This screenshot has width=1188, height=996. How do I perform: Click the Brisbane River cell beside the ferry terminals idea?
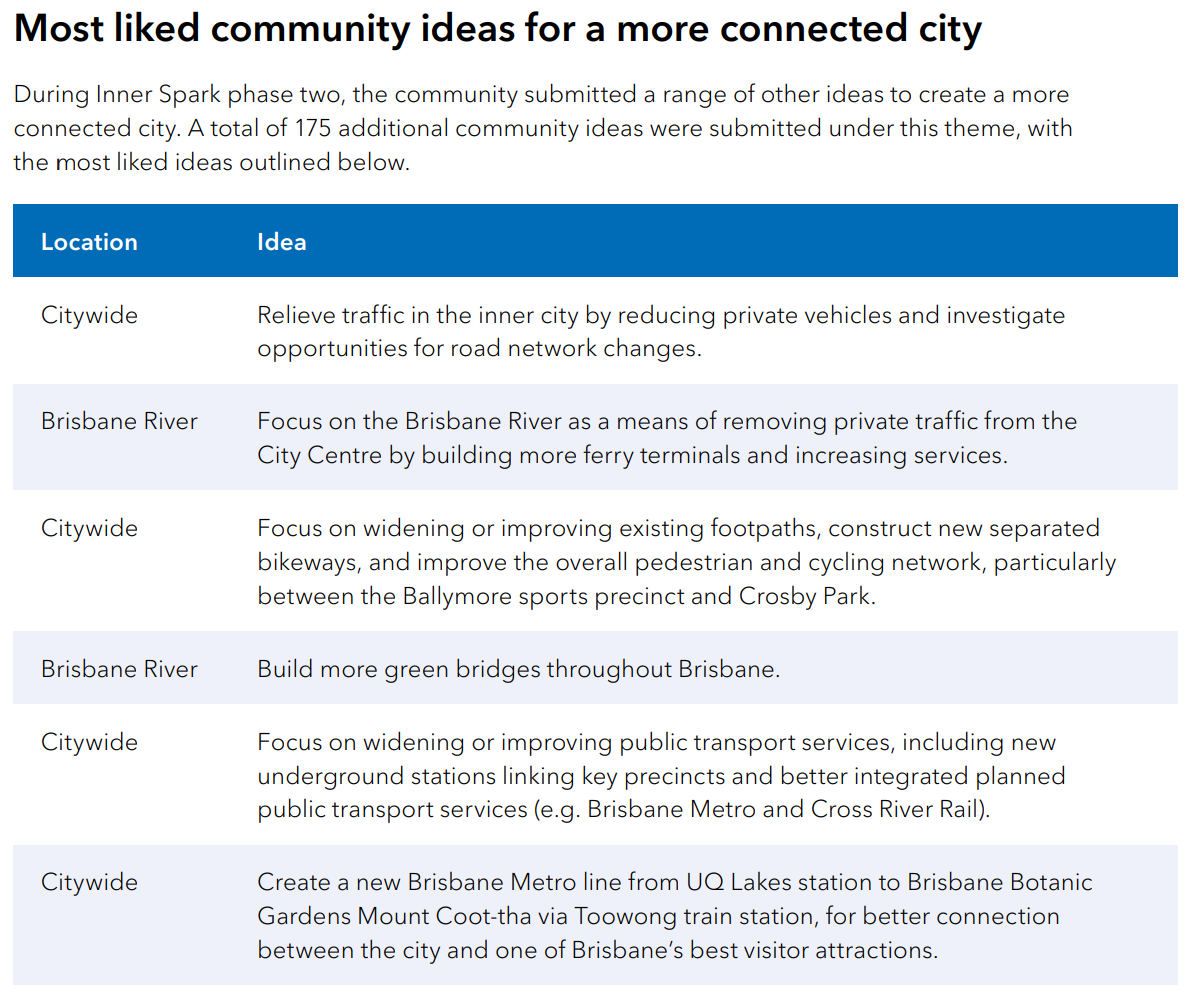pos(119,421)
